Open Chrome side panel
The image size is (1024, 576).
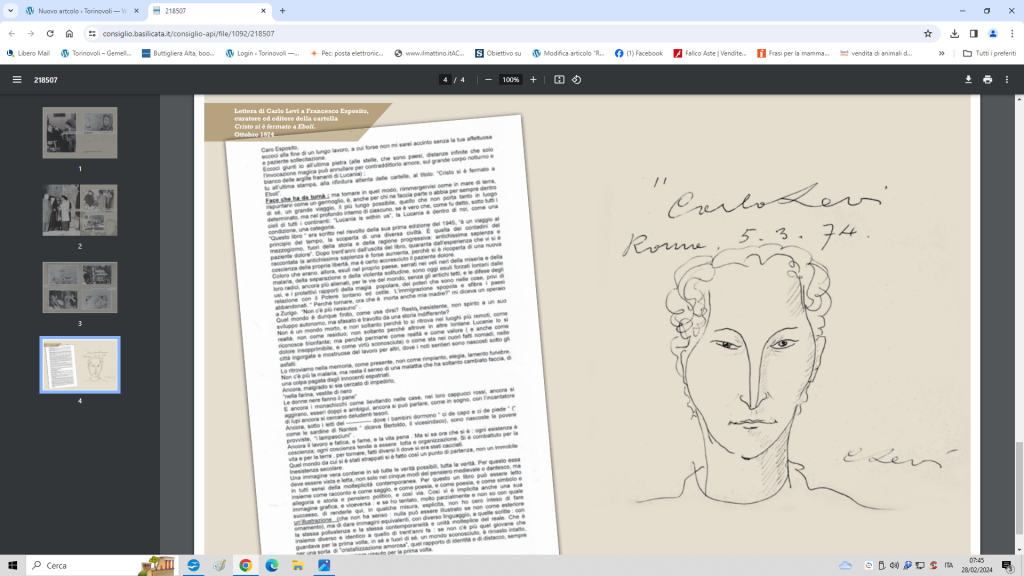974,33
